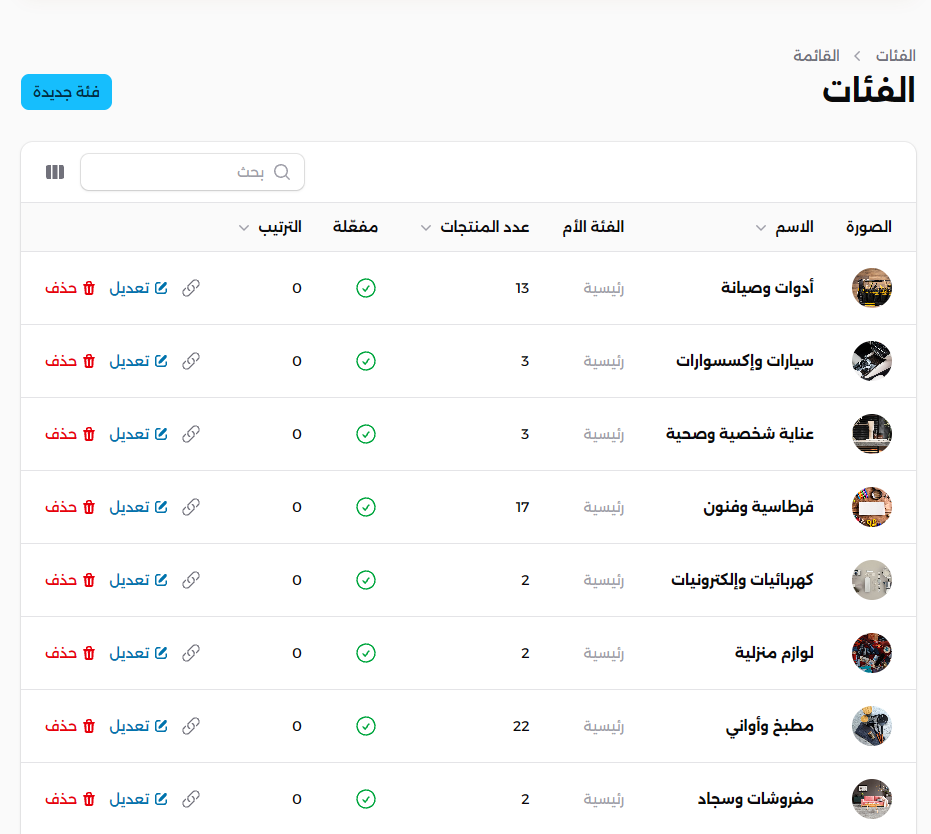Edit (تعديل) the عناية شخصية وصحية category
Image resolution: width=931 pixels, height=834 pixels.
(x=138, y=434)
